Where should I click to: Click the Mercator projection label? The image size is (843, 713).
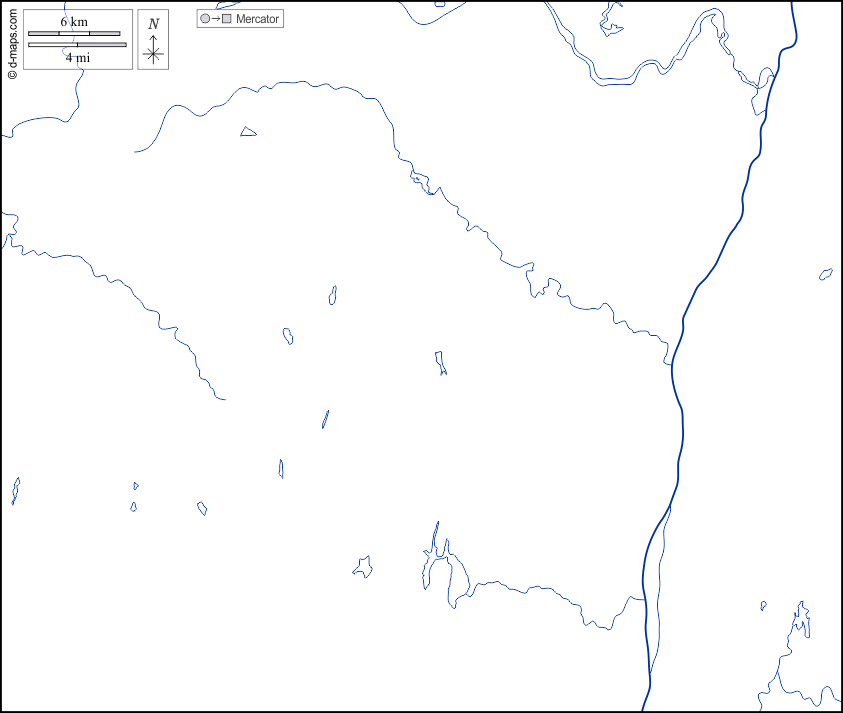pos(258,19)
